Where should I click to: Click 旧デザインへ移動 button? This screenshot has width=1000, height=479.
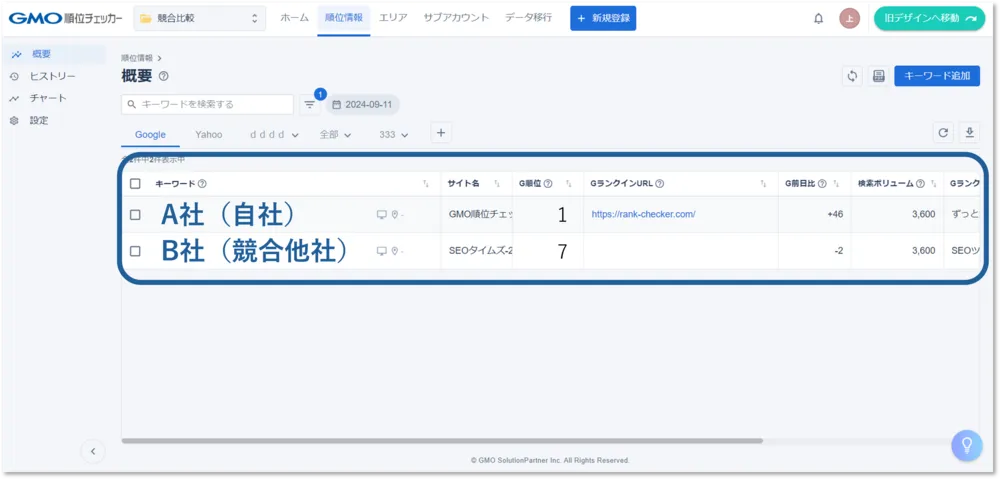pyautogui.click(x=929, y=18)
